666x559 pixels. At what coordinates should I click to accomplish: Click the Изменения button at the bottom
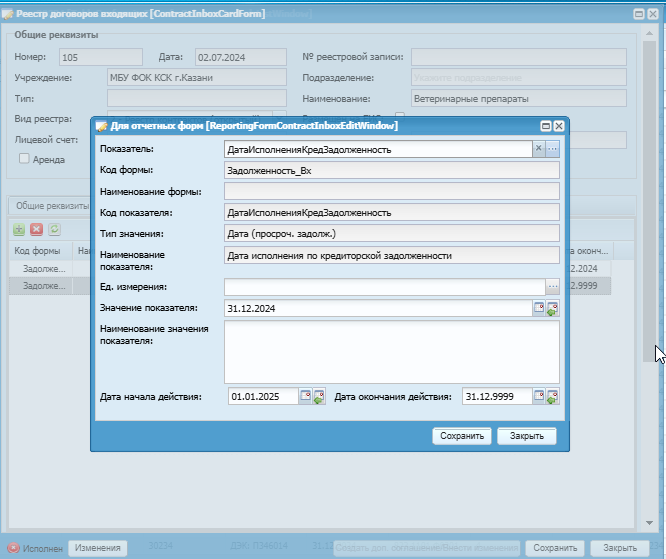click(x=97, y=548)
